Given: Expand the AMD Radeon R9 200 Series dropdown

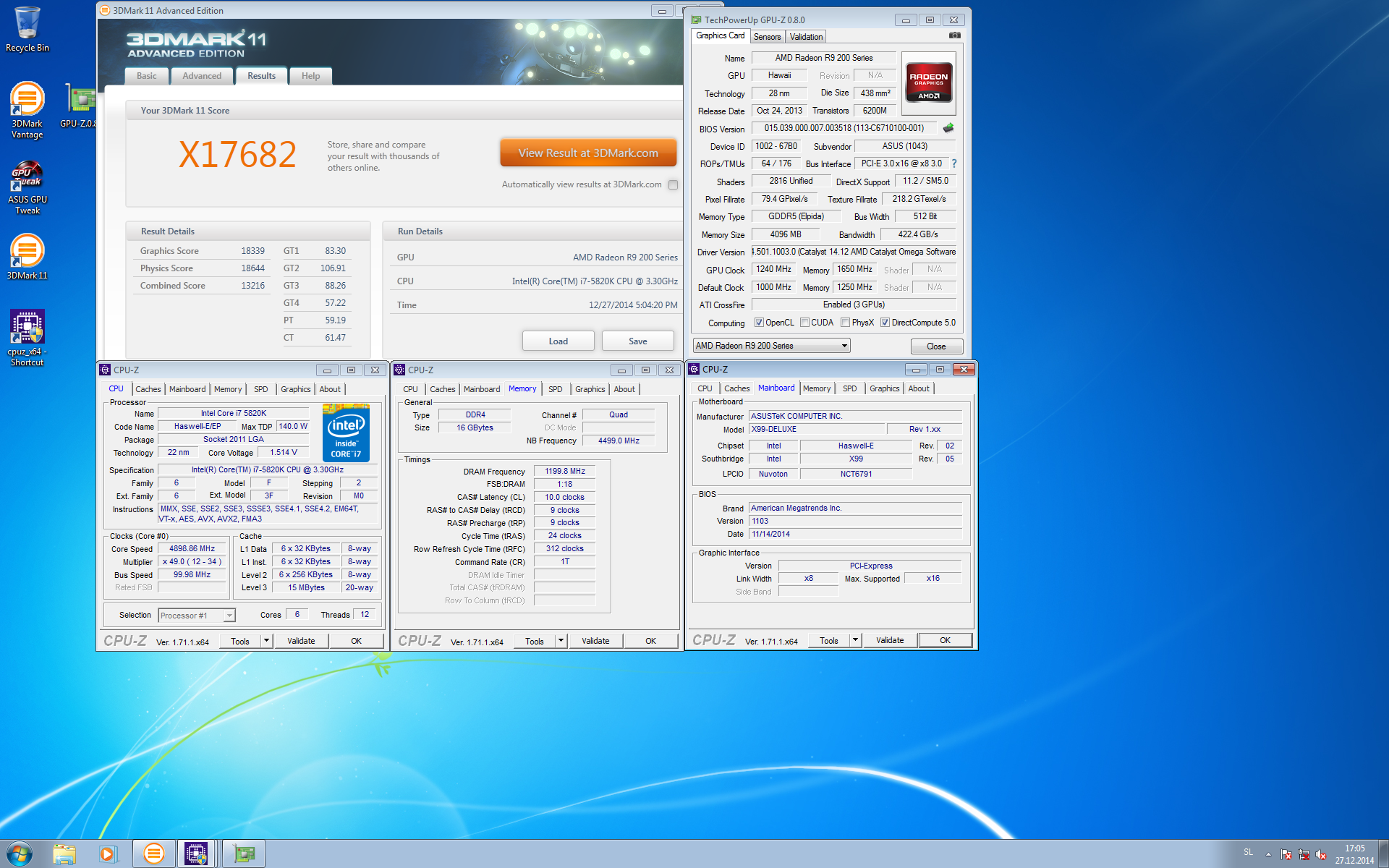Looking at the screenshot, I should pos(771,346).
